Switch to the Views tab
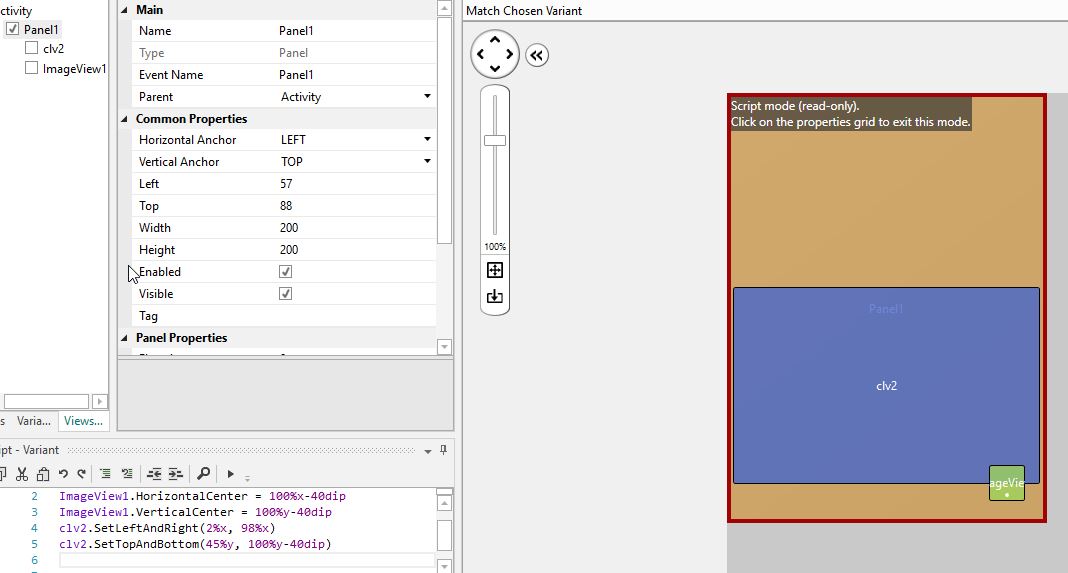 coord(83,421)
